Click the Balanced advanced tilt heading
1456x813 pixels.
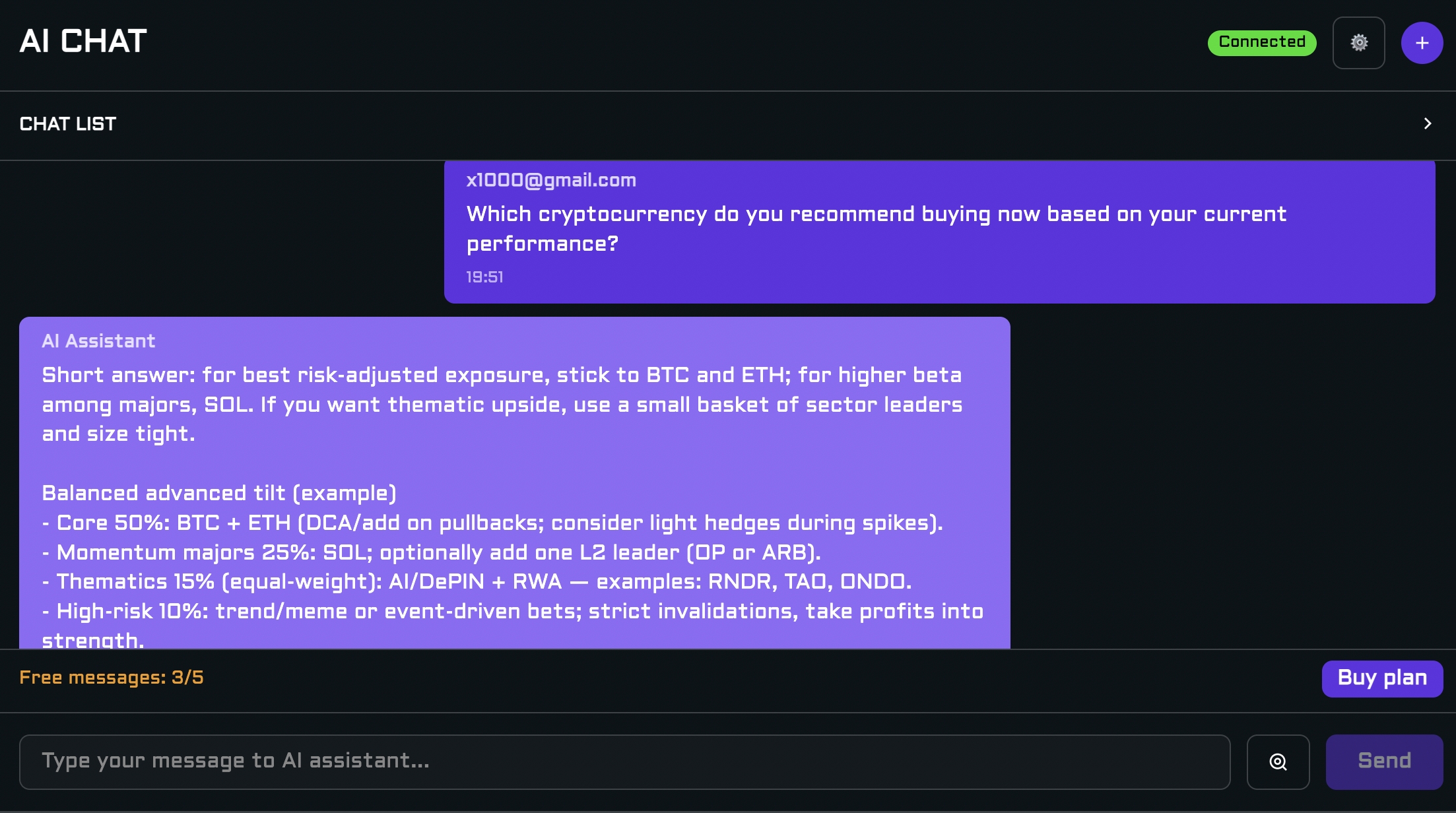pos(219,493)
